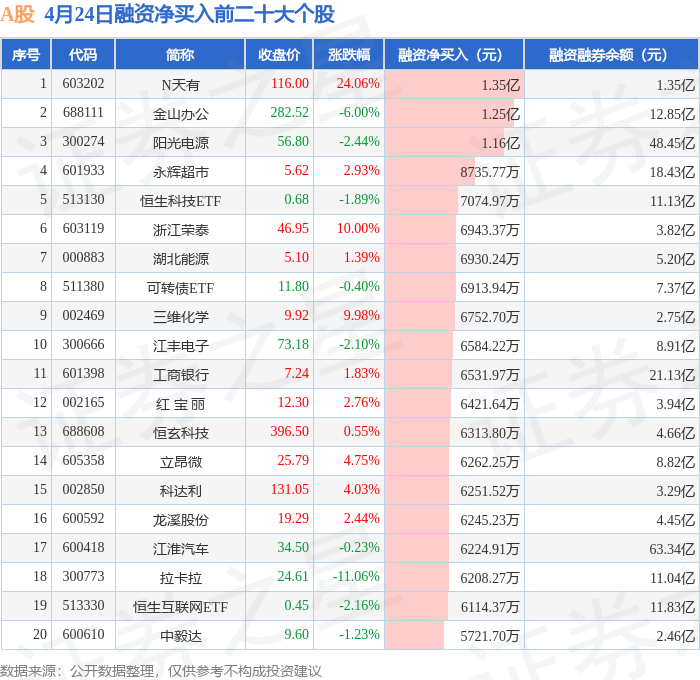Select stock name 三维化学
Image resolution: width=700 pixels, height=680 pixels.
tap(180, 317)
